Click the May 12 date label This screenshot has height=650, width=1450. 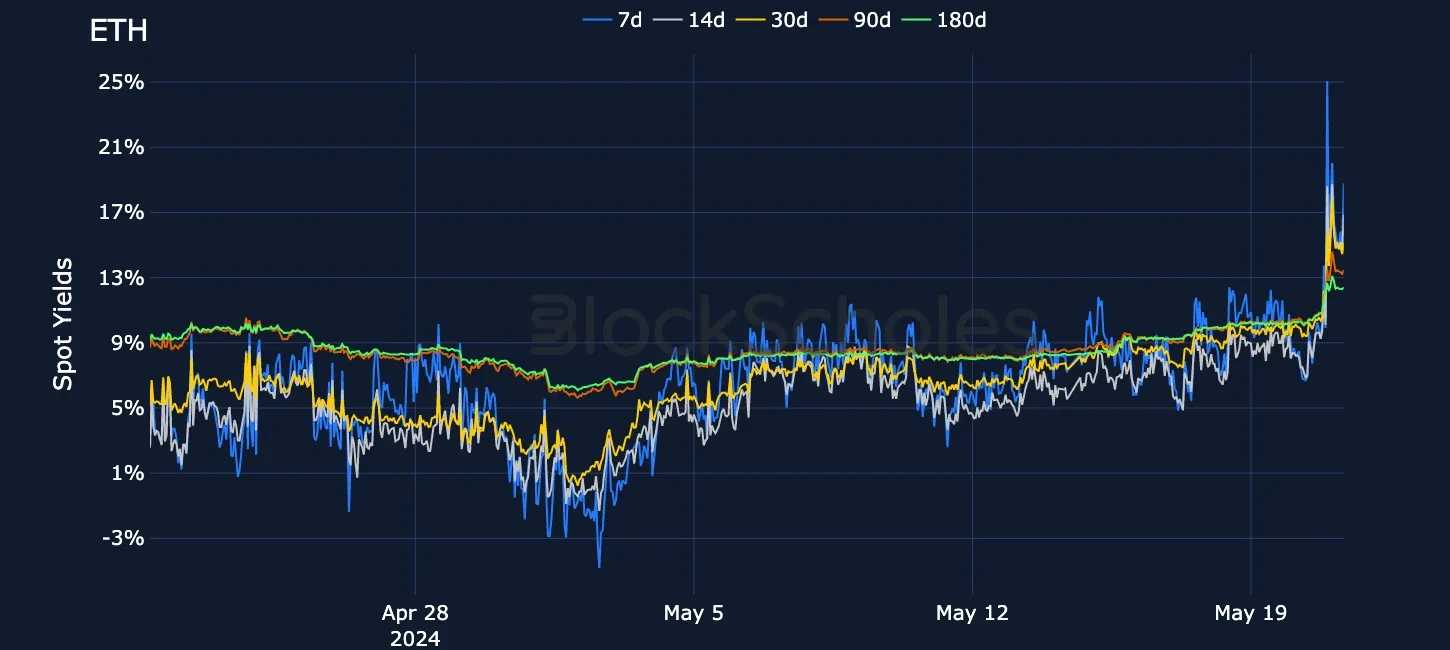972,613
